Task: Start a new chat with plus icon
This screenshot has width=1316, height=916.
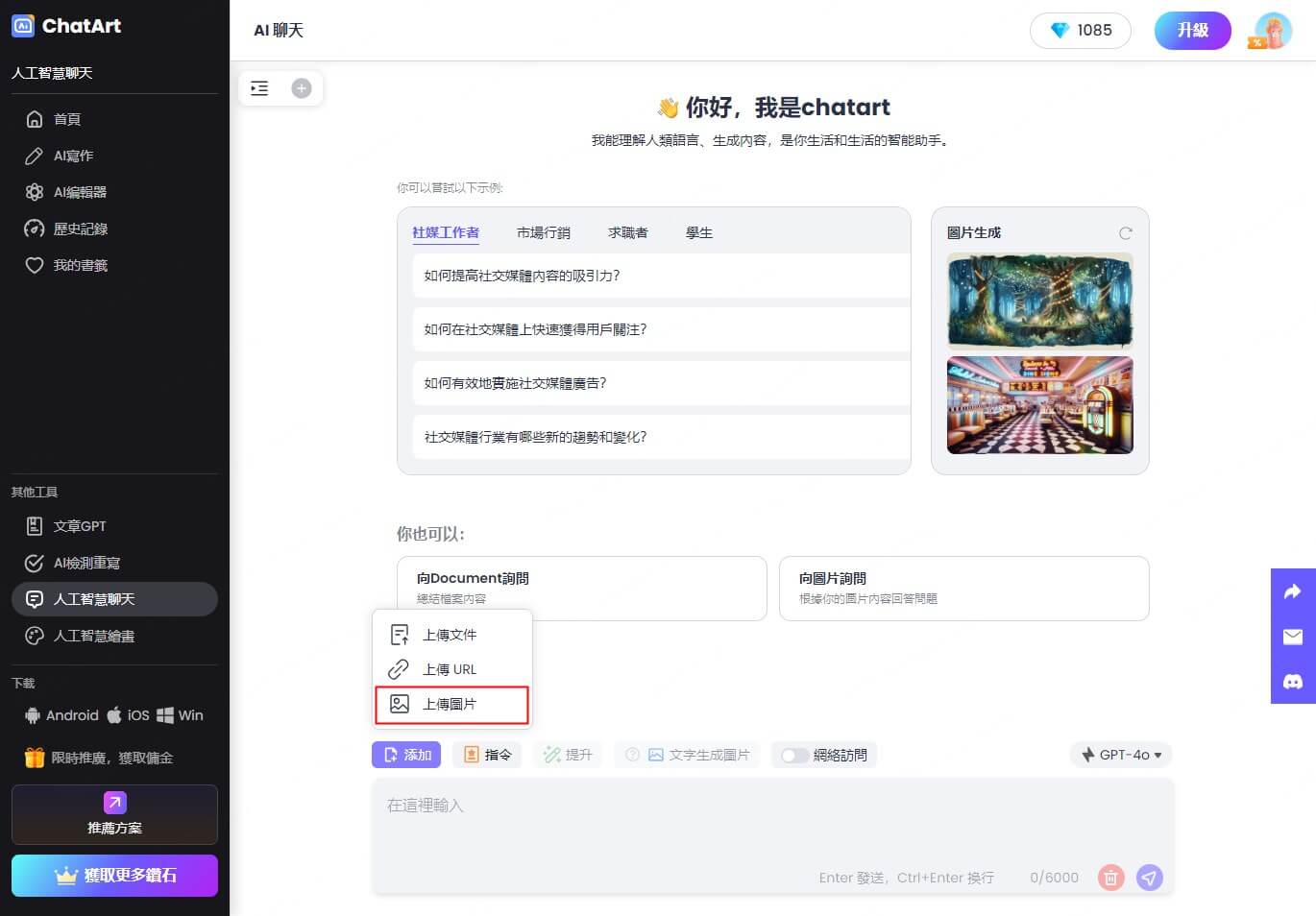Action: click(x=302, y=88)
